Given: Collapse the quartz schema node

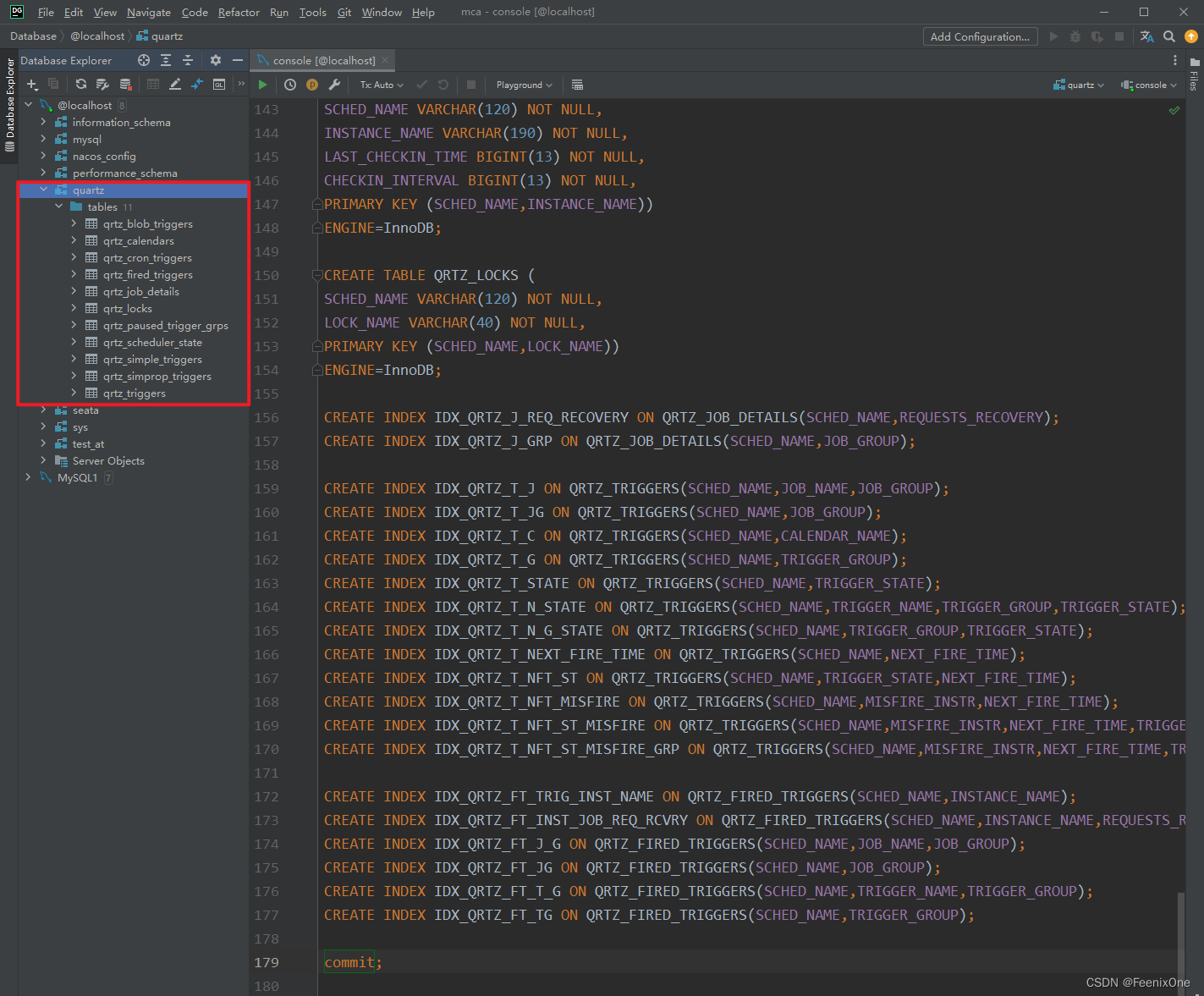Looking at the screenshot, I should click(x=43, y=190).
